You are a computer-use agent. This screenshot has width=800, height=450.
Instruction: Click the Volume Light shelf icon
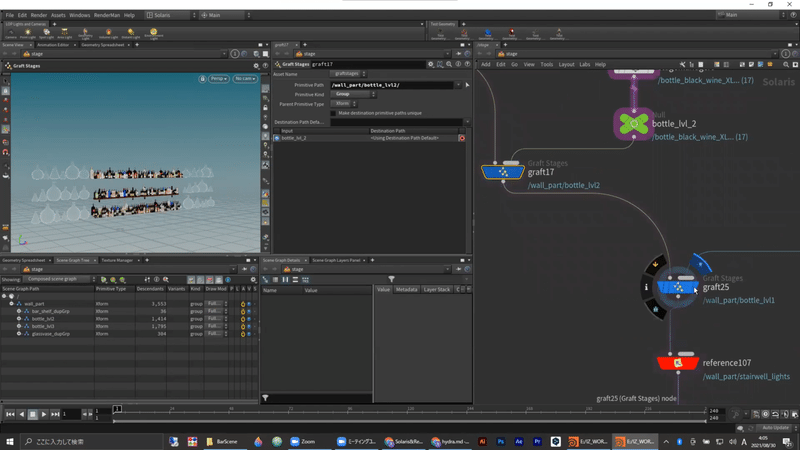[x=108, y=32]
